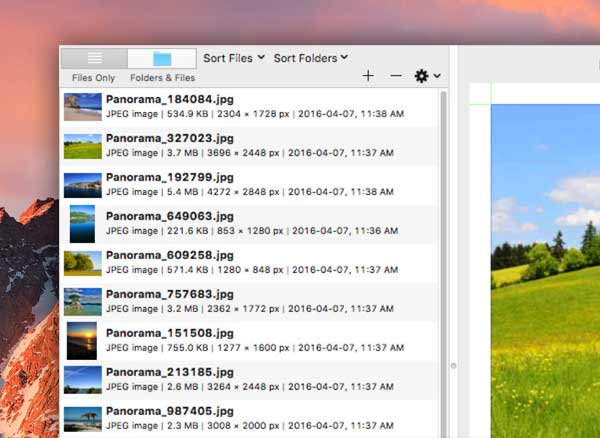Select thumbnail of Panorama_327023.jpg
The width and height of the screenshot is (600, 438).
point(83,146)
